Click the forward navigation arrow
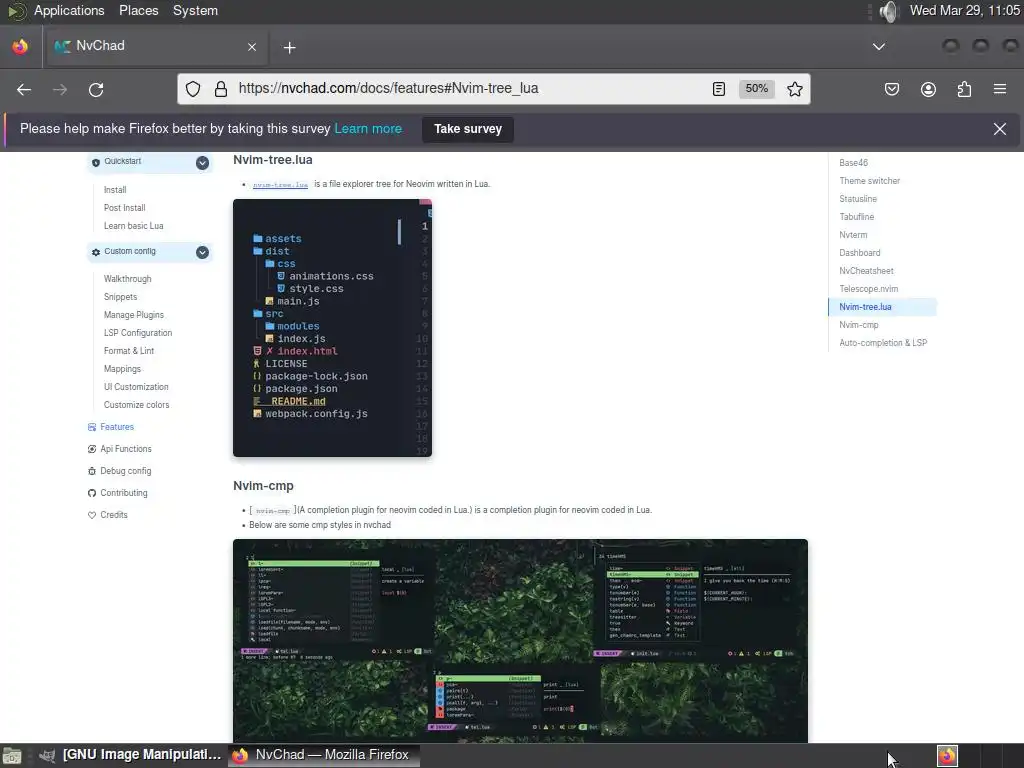This screenshot has height=768, width=1024. [x=60, y=89]
